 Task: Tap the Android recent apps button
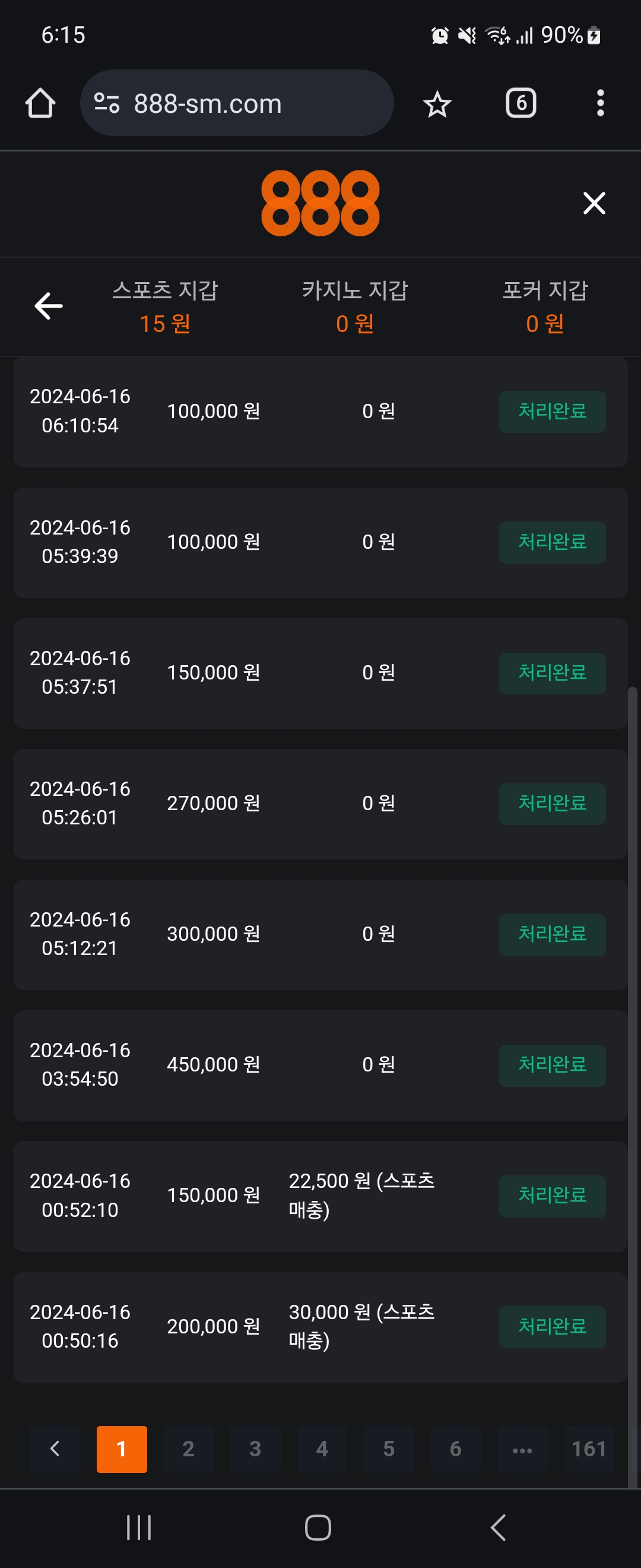[x=139, y=1527]
